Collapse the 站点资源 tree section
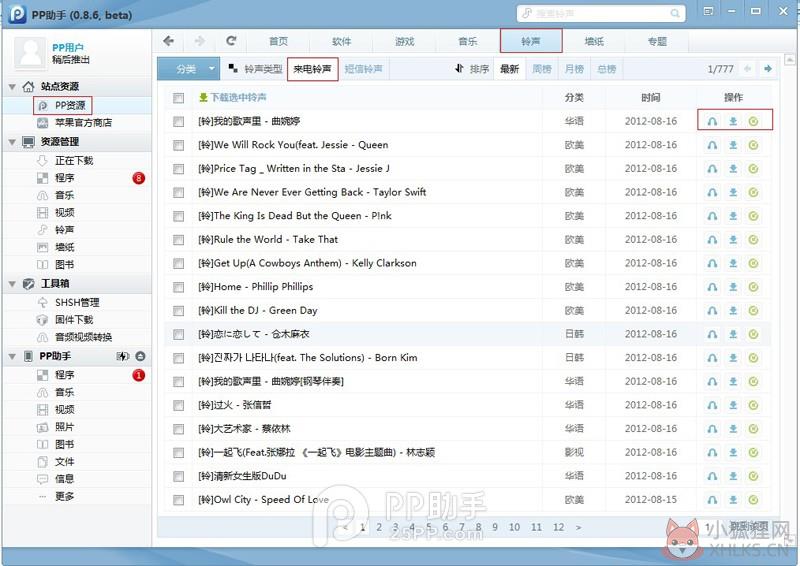The height and width of the screenshot is (566, 800). pos(12,86)
